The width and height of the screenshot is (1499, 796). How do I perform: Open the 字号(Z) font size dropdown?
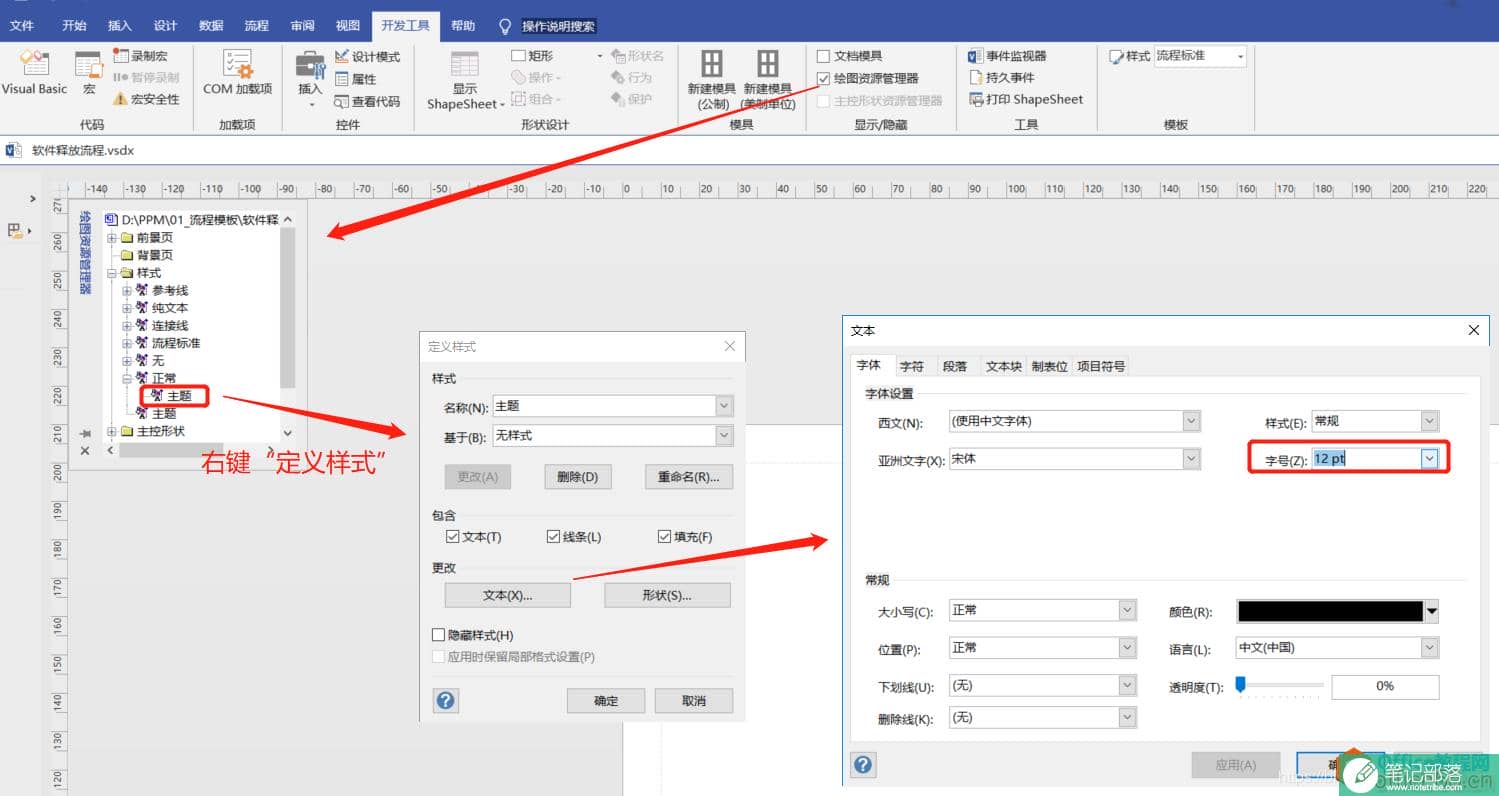click(x=1430, y=458)
